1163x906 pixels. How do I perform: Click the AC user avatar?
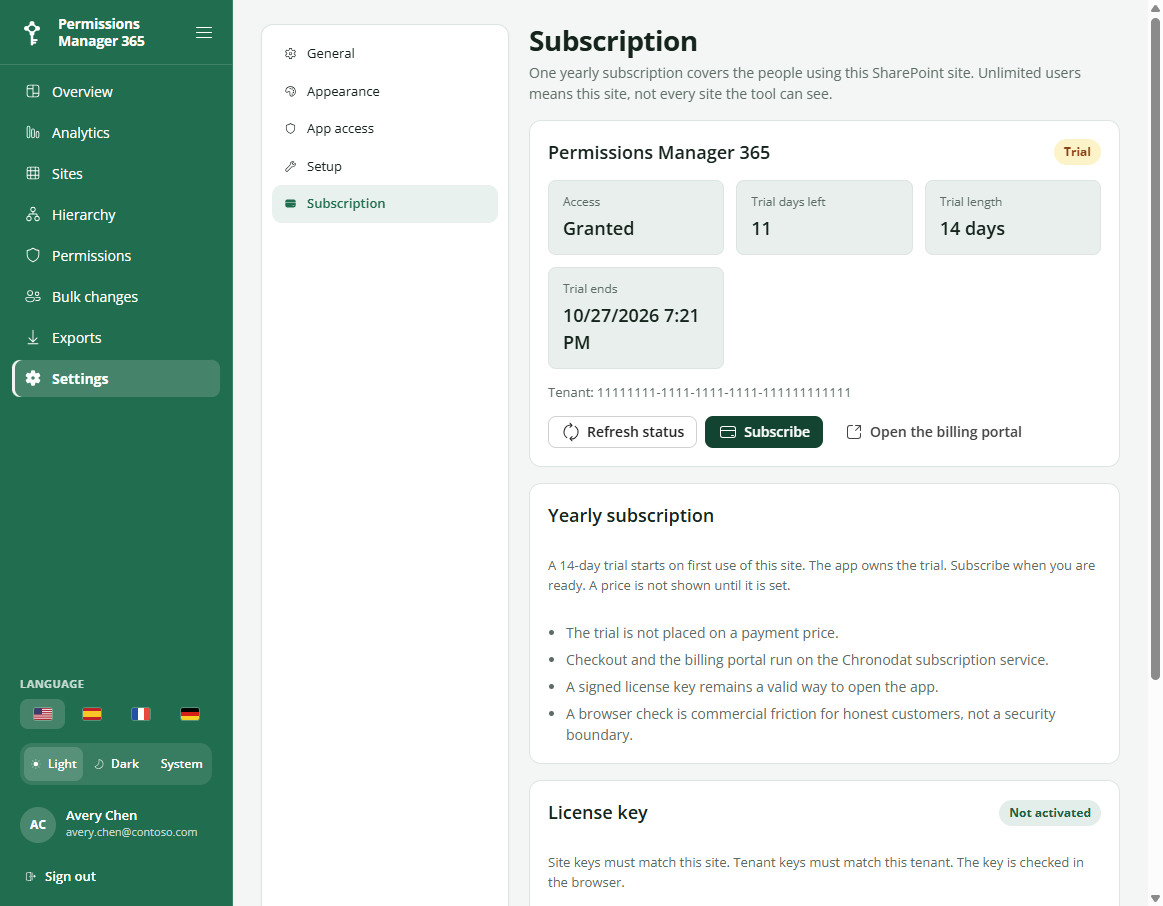tap(38, 824)
